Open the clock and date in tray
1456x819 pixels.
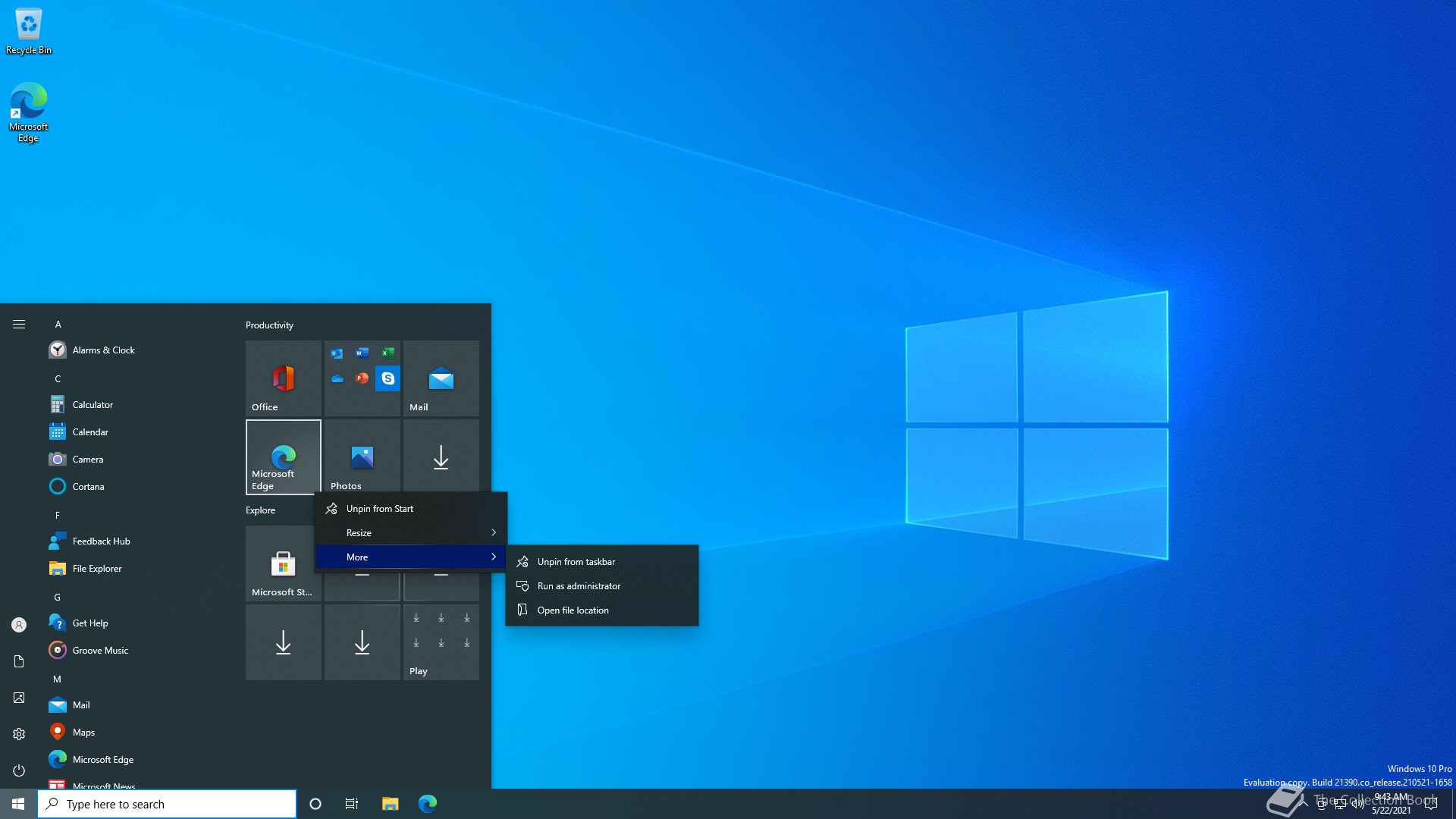[1392, 804]
